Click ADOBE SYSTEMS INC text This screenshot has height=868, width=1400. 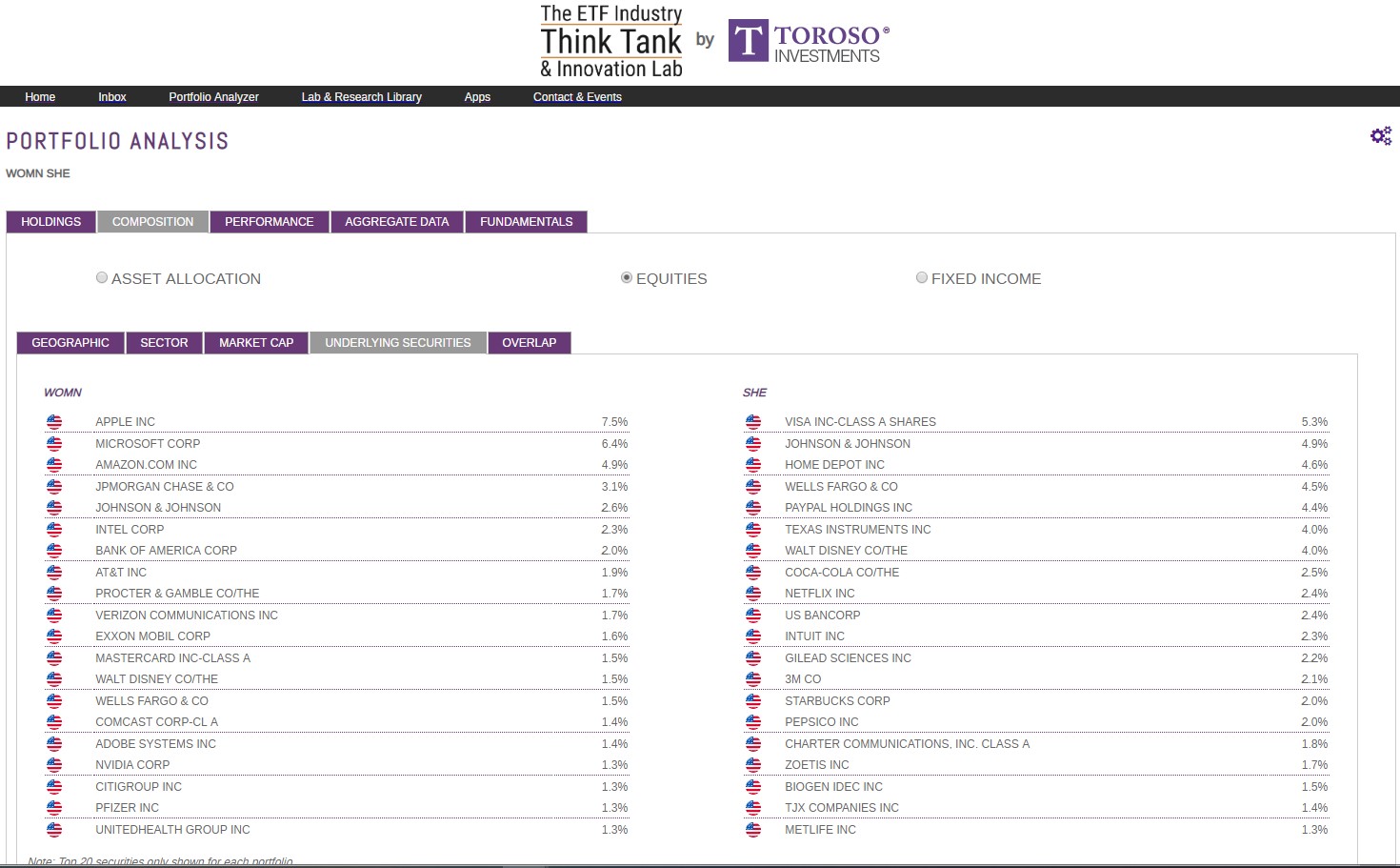click(156, 744)
